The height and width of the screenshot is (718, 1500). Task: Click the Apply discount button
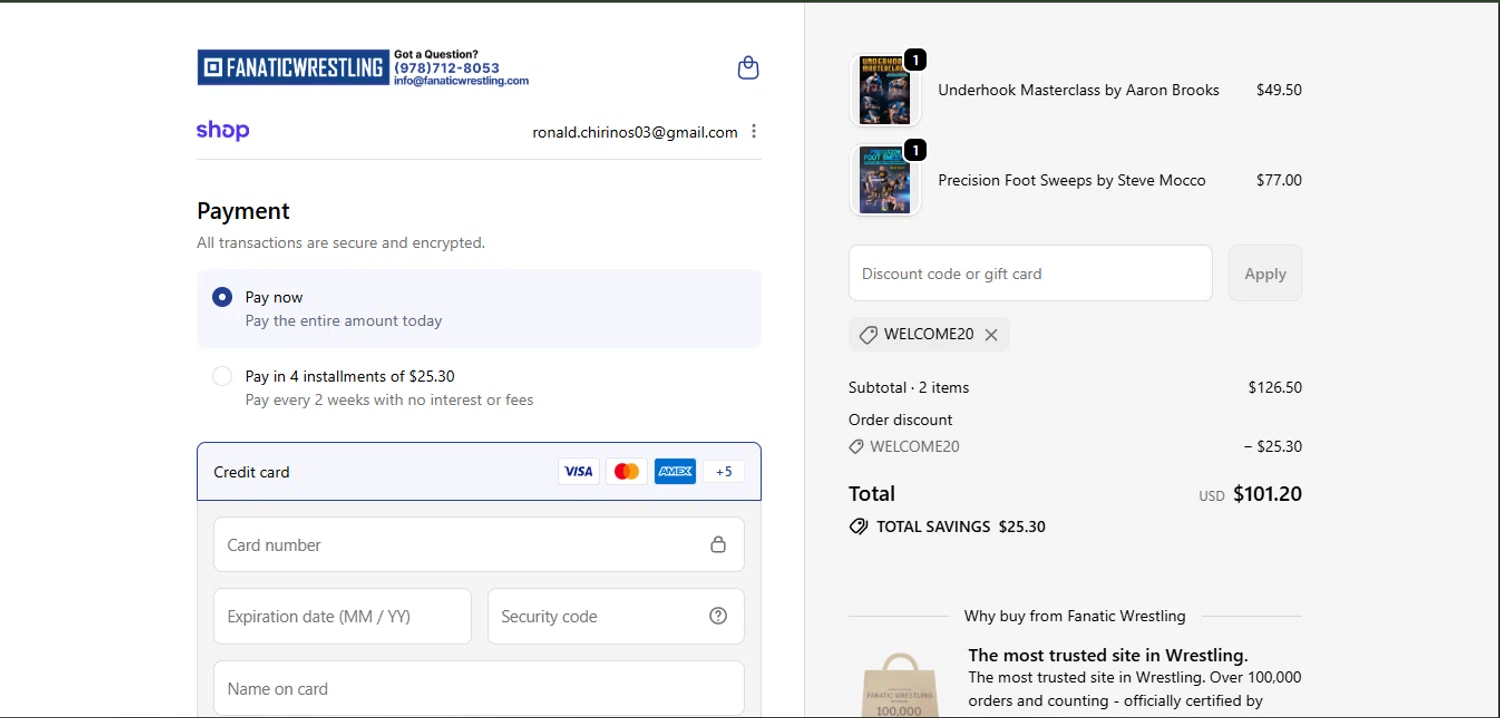coord(1265,273)
